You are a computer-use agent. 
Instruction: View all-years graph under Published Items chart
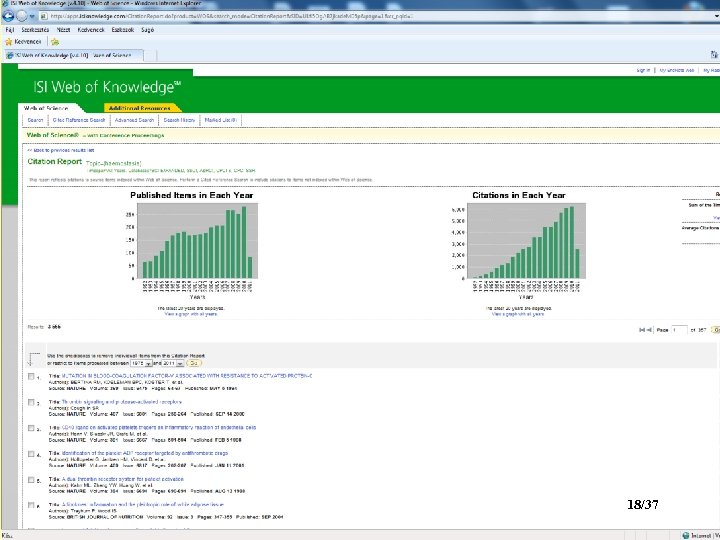(x=191, y=314)
